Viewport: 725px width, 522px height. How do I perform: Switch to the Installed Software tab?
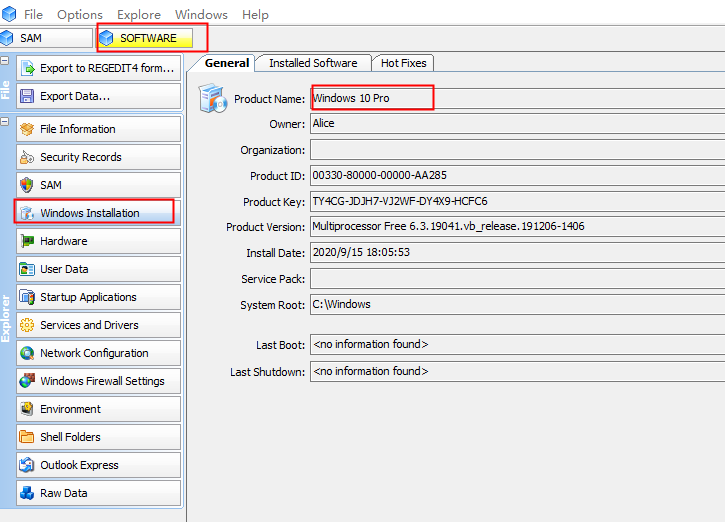pyautogui.click(x=313, y=63)
